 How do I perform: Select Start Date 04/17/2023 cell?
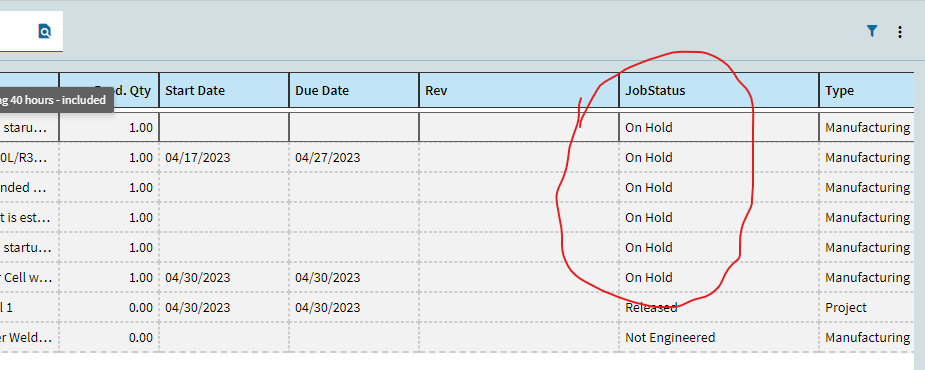(x=224, y=158)
